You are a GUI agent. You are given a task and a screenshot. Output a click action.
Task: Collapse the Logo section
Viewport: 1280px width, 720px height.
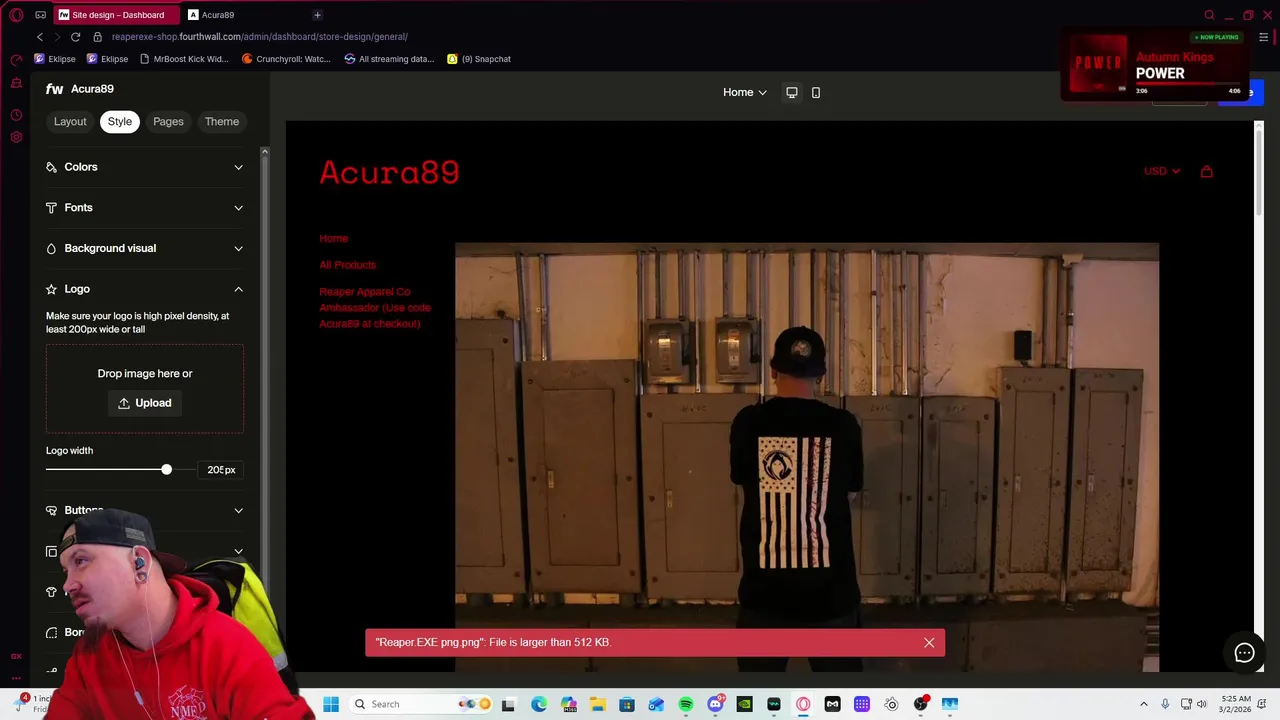tap(145, 289)
